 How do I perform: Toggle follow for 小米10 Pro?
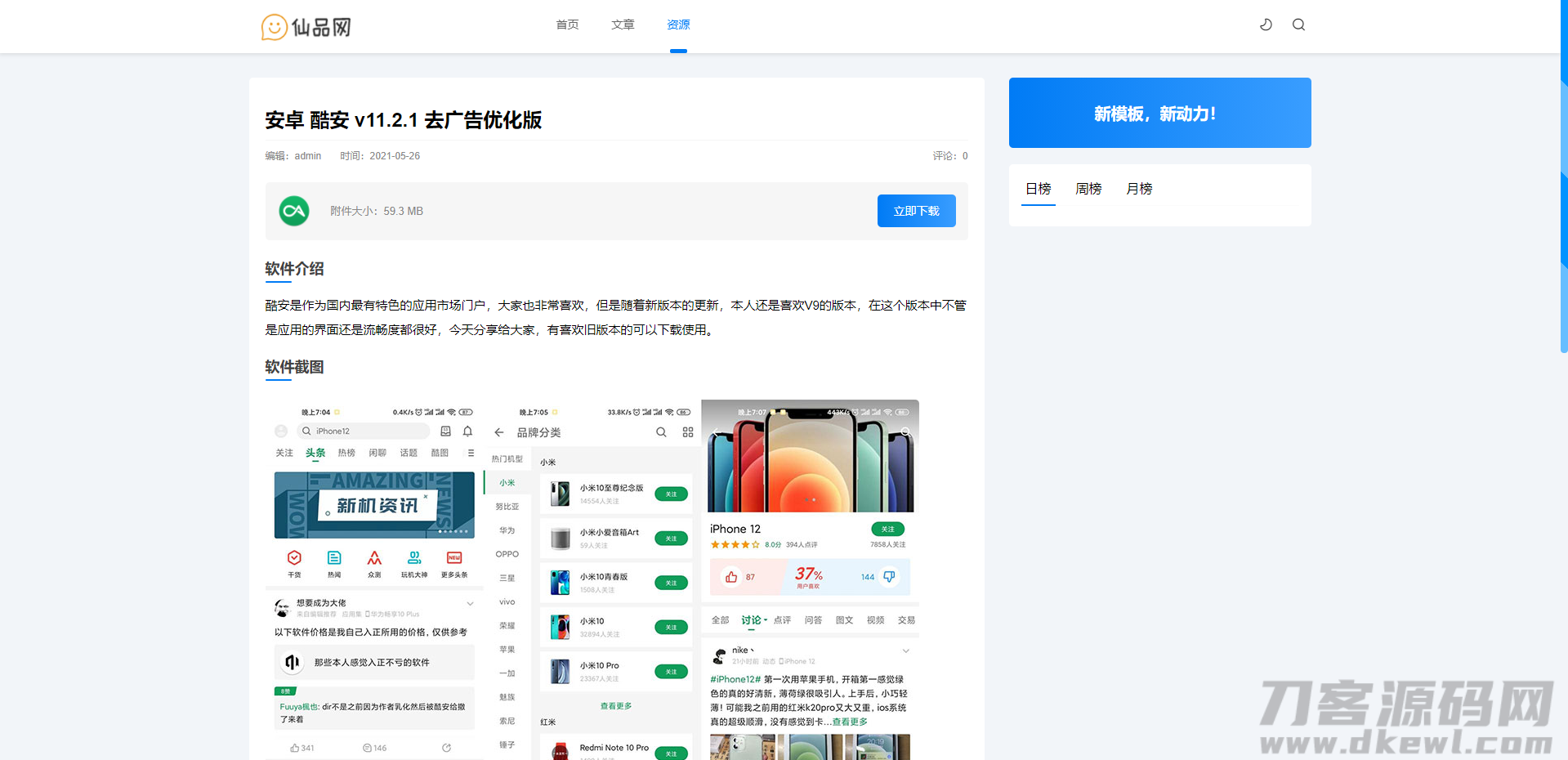(x=671, y=671)
